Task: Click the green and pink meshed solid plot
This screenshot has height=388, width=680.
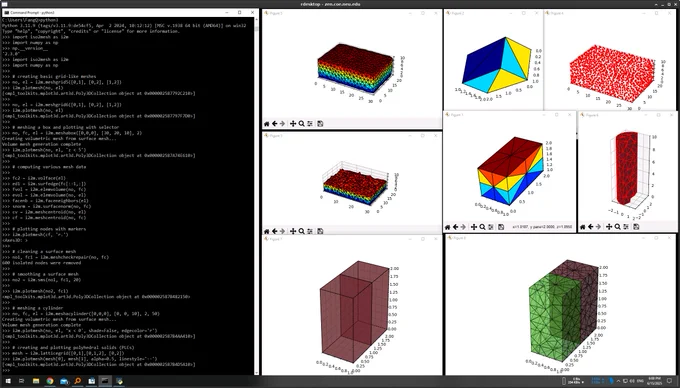Action: 563,311
